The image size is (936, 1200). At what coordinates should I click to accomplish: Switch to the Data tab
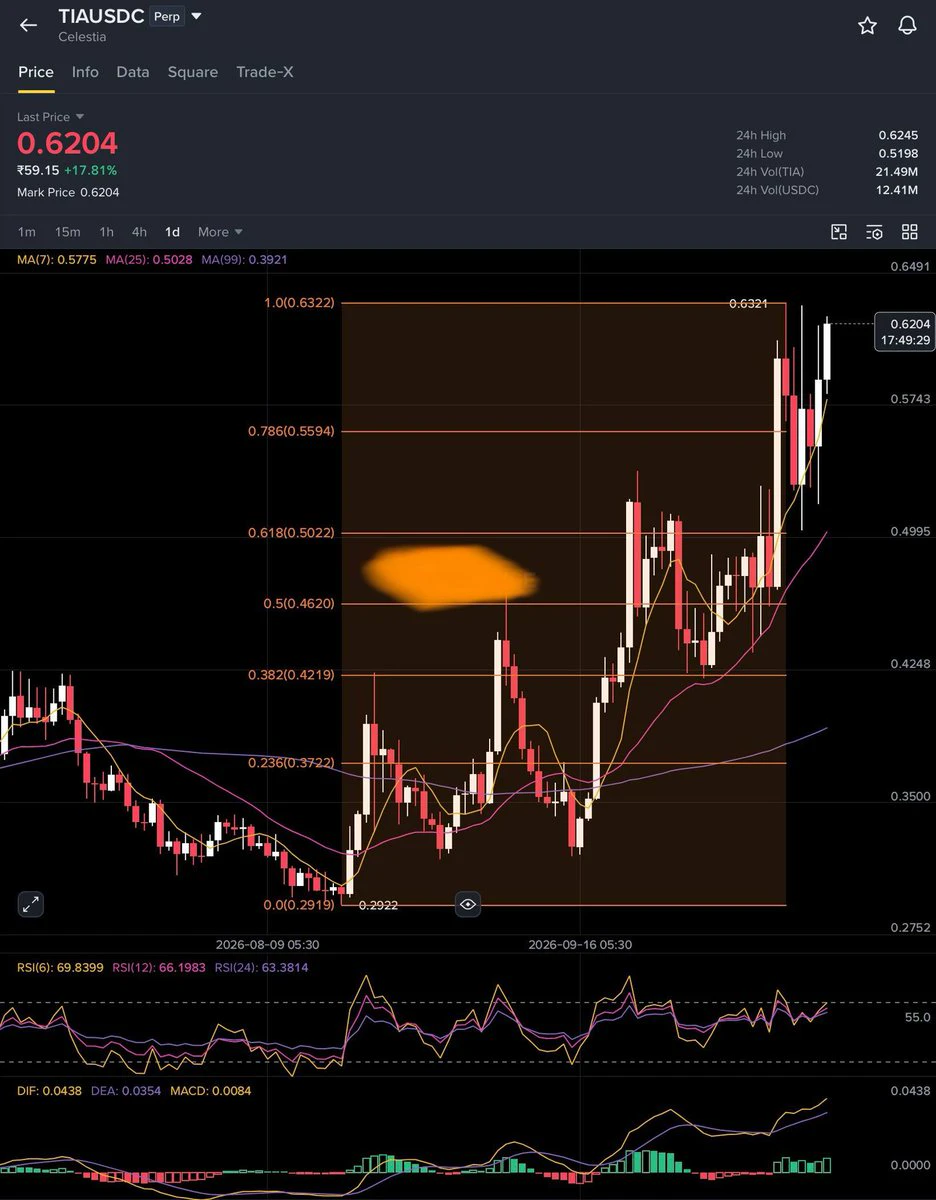click(133, 72)
